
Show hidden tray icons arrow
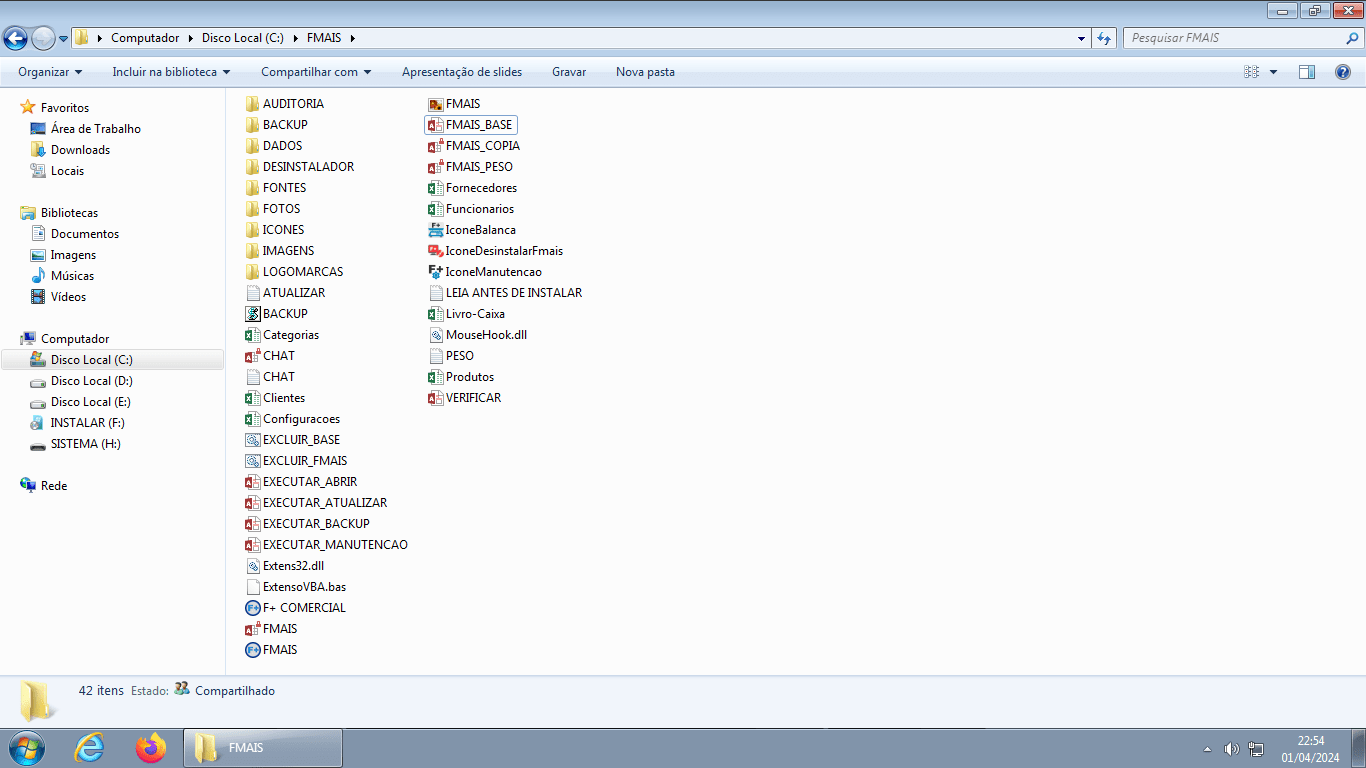point(1207,749)
